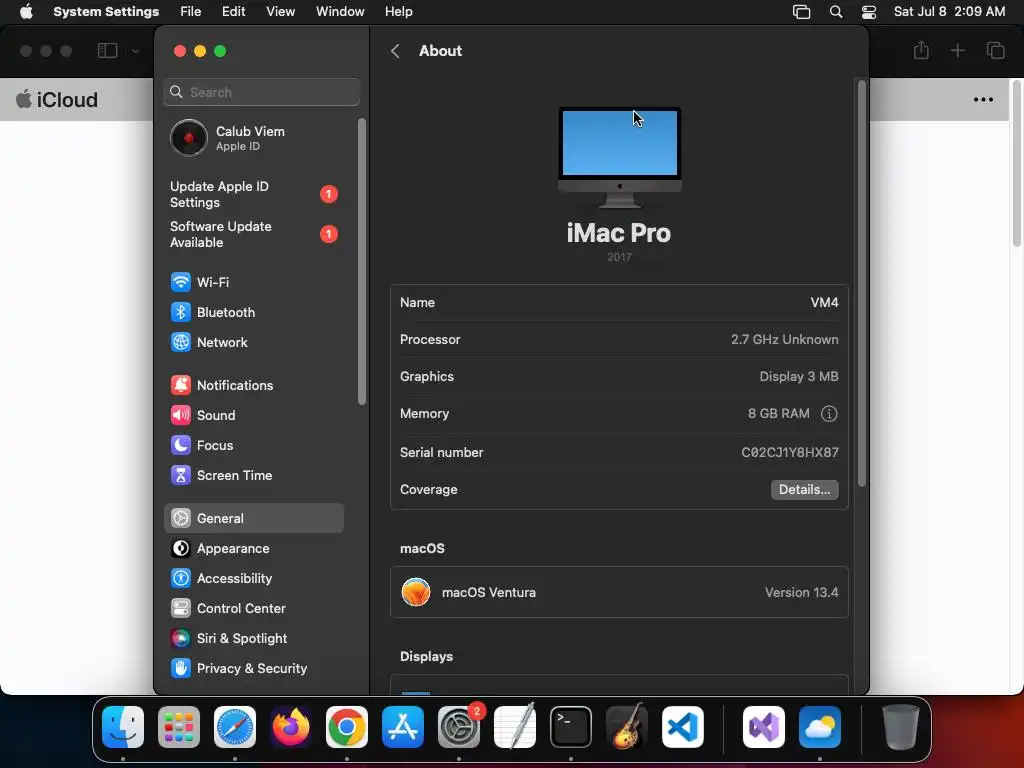The width and height of the screenshot is (1024, 768).
Task: Open the Window menu
Action: coord(340,12)
